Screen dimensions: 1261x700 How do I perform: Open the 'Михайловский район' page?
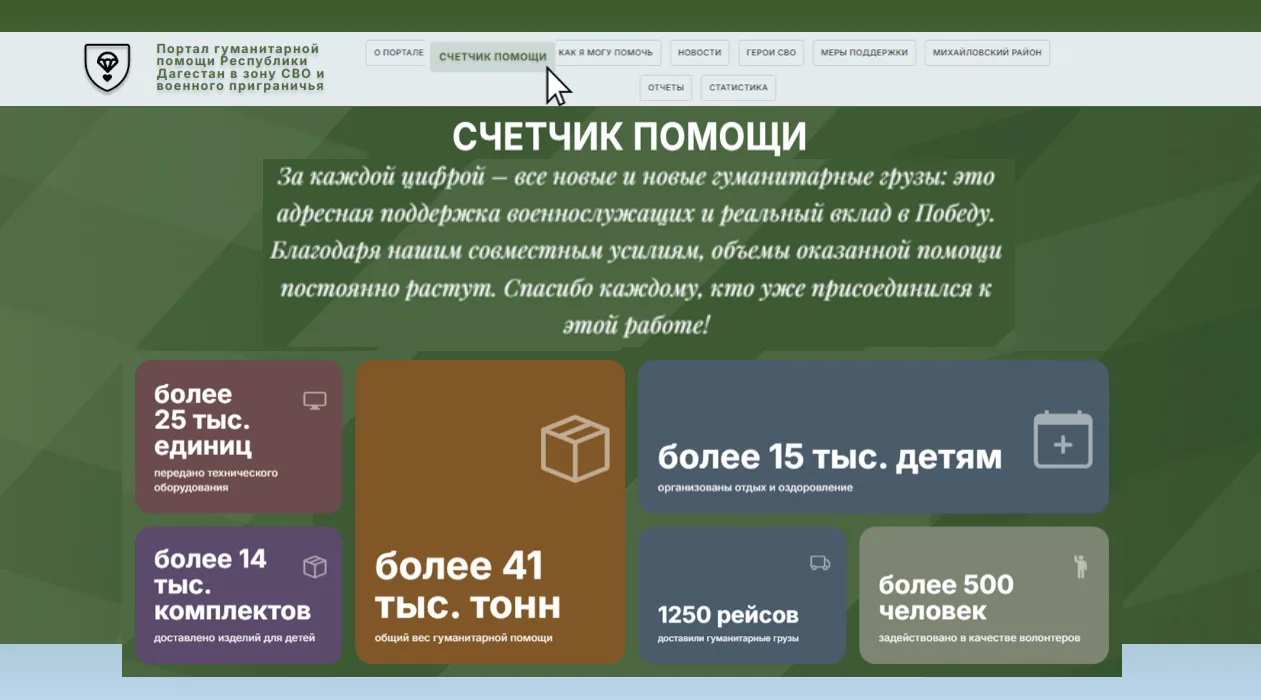(x=987, y=53)
